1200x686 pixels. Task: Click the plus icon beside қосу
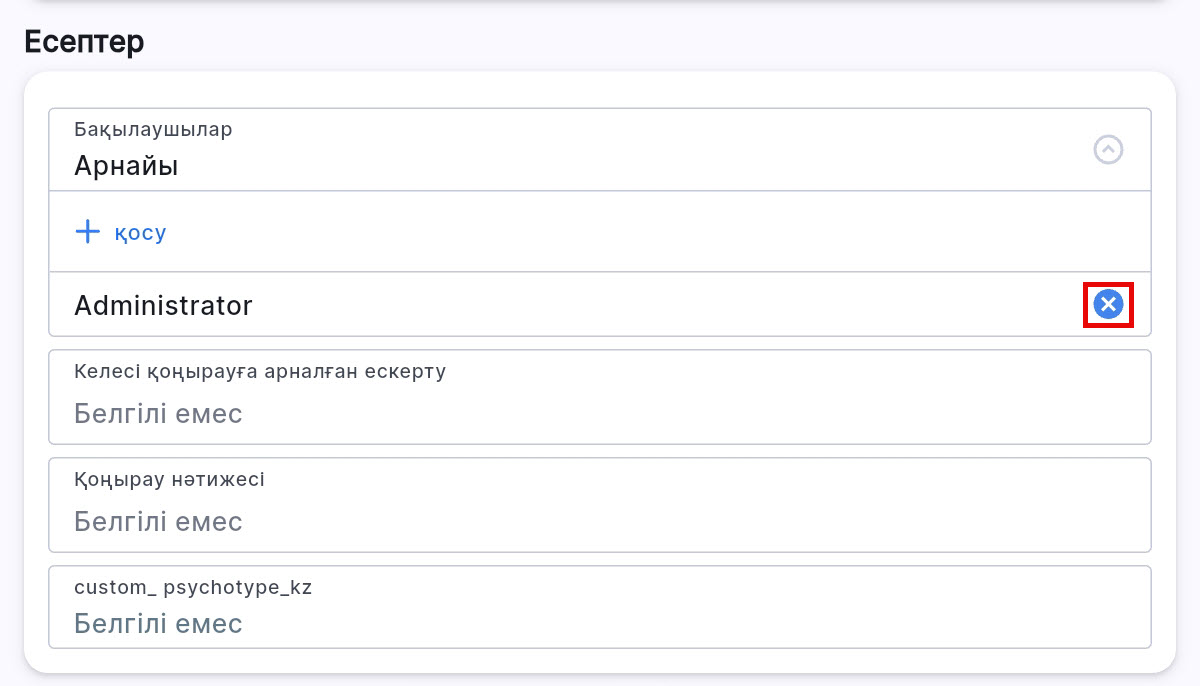pyautogui.click(x=88, y=232)
